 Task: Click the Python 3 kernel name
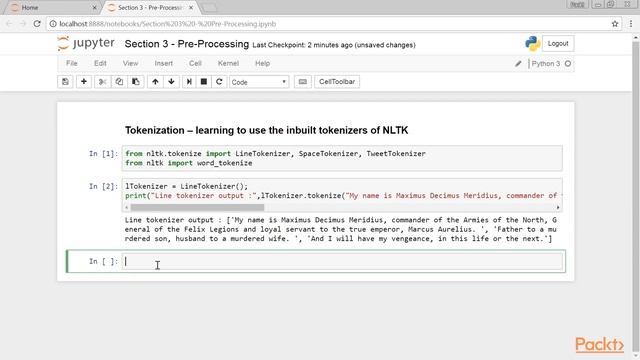[x=546, y=64]
